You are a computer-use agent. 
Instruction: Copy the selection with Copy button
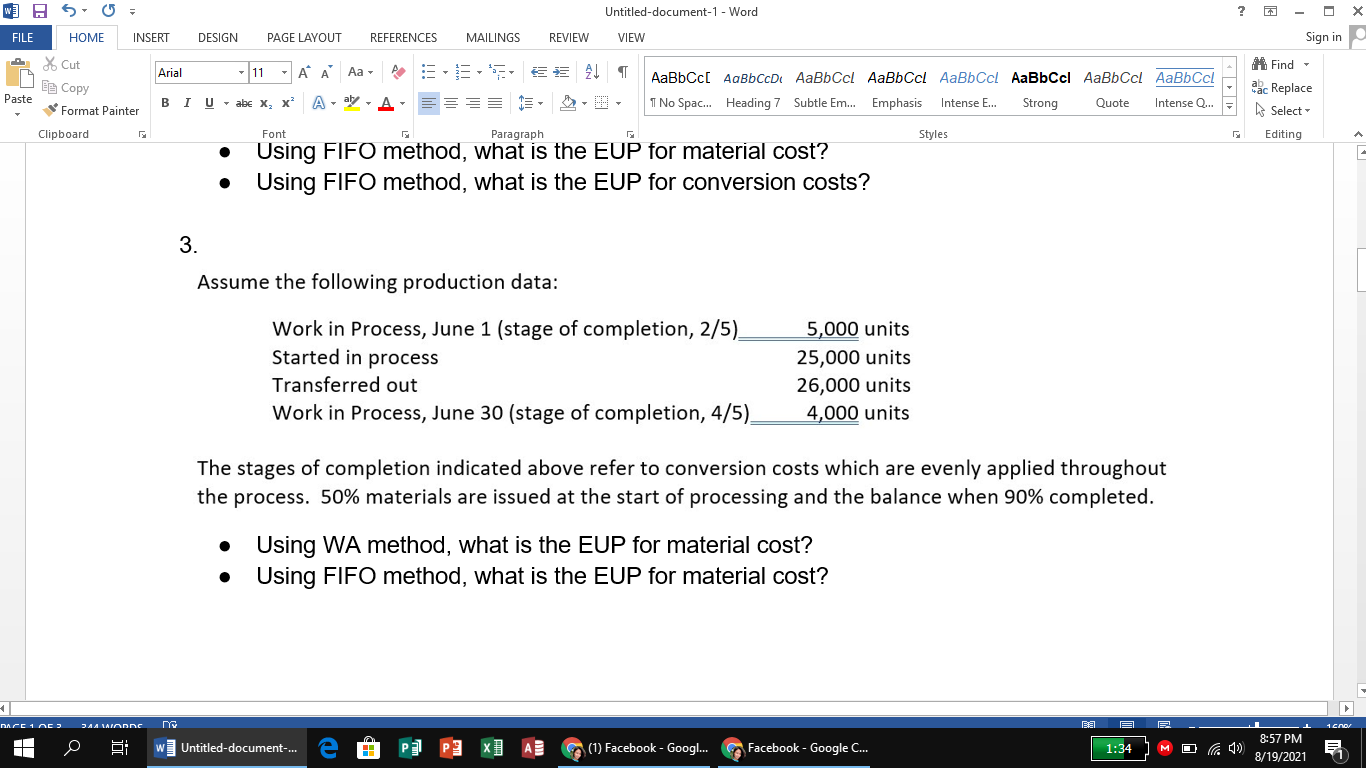66,88
